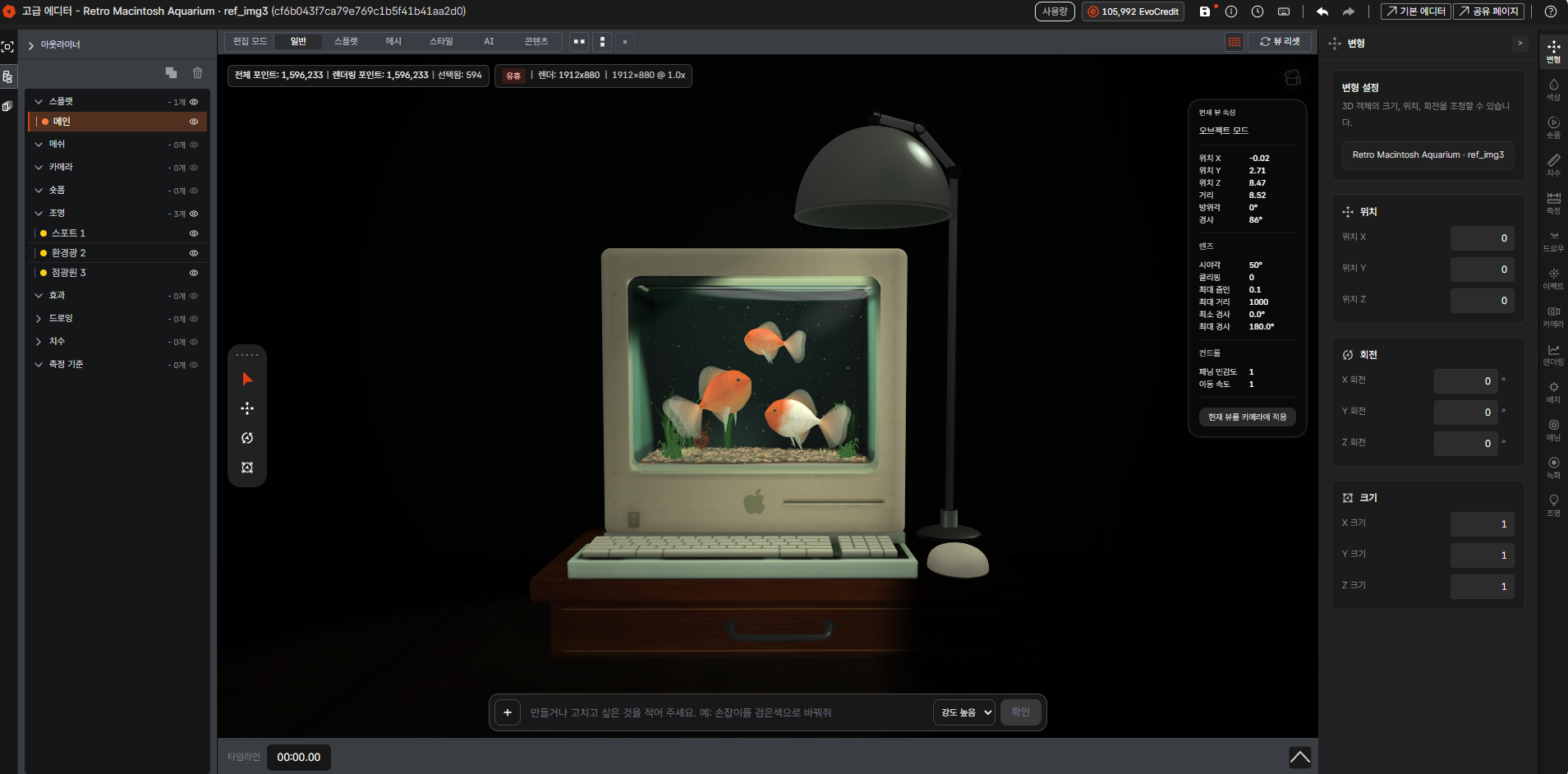
Task: Select the move tool in viewport toolbar
Action: coord(247,408)
